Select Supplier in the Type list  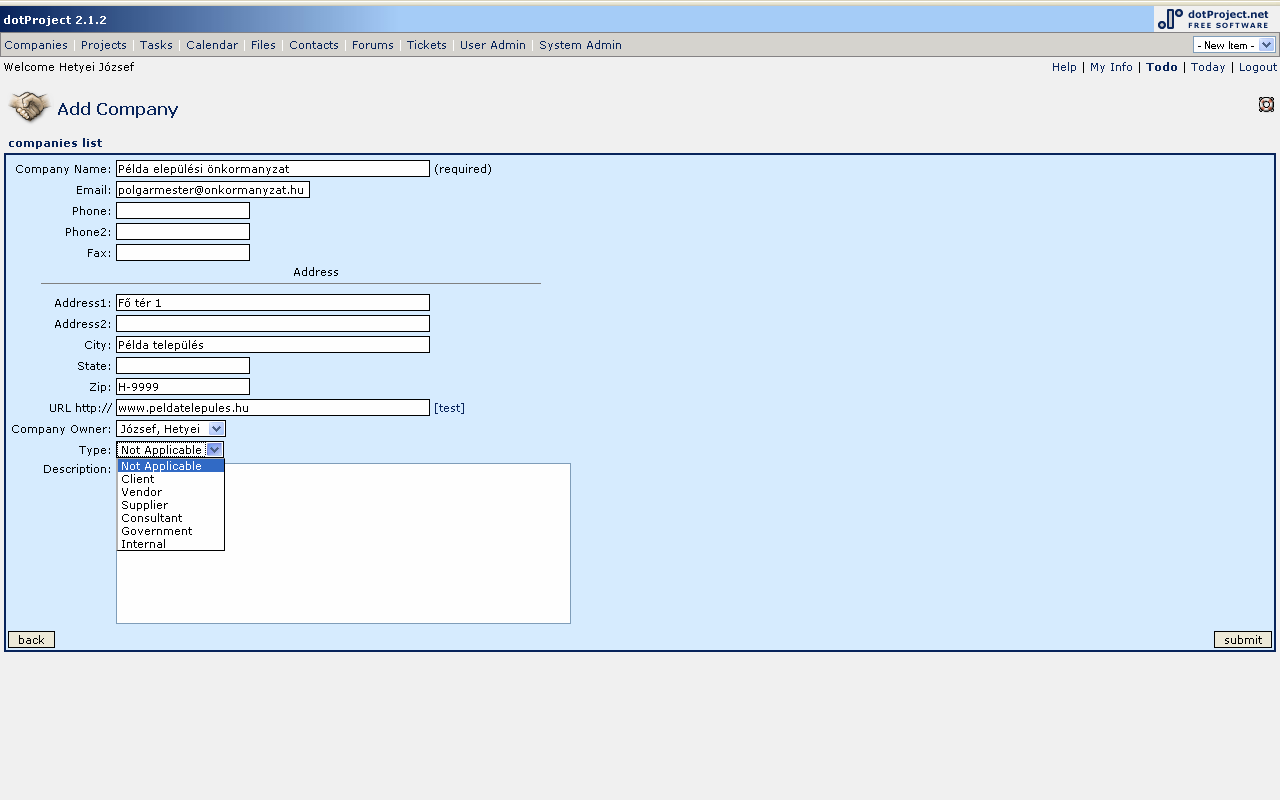point(171,505)
